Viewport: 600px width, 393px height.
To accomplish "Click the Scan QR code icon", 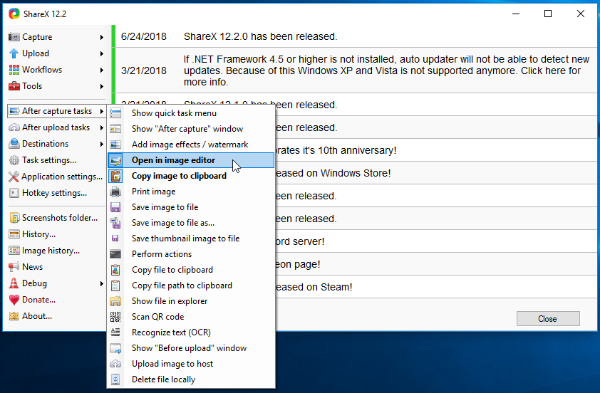I will [x=116, y=317].
